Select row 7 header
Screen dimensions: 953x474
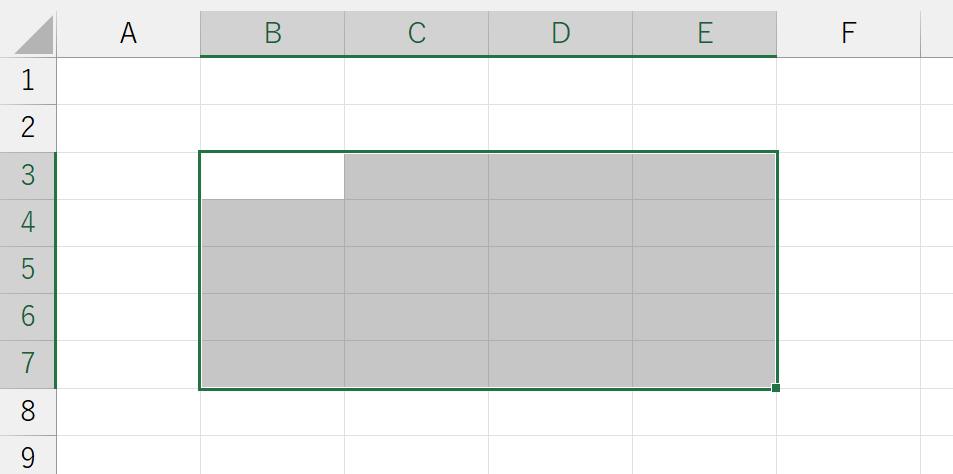click(x=28, y=364)
